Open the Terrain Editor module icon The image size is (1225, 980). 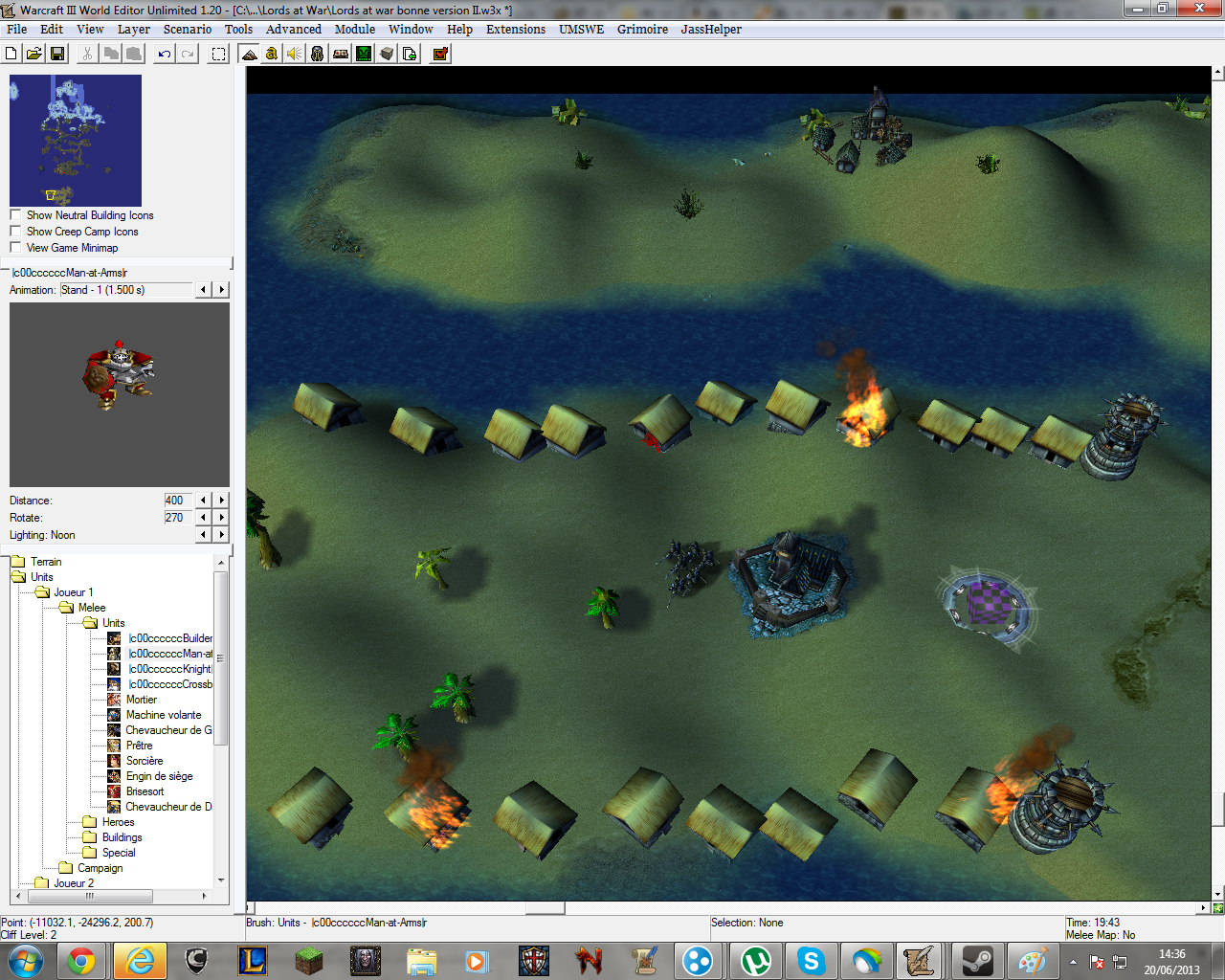(x=250, y=54)
